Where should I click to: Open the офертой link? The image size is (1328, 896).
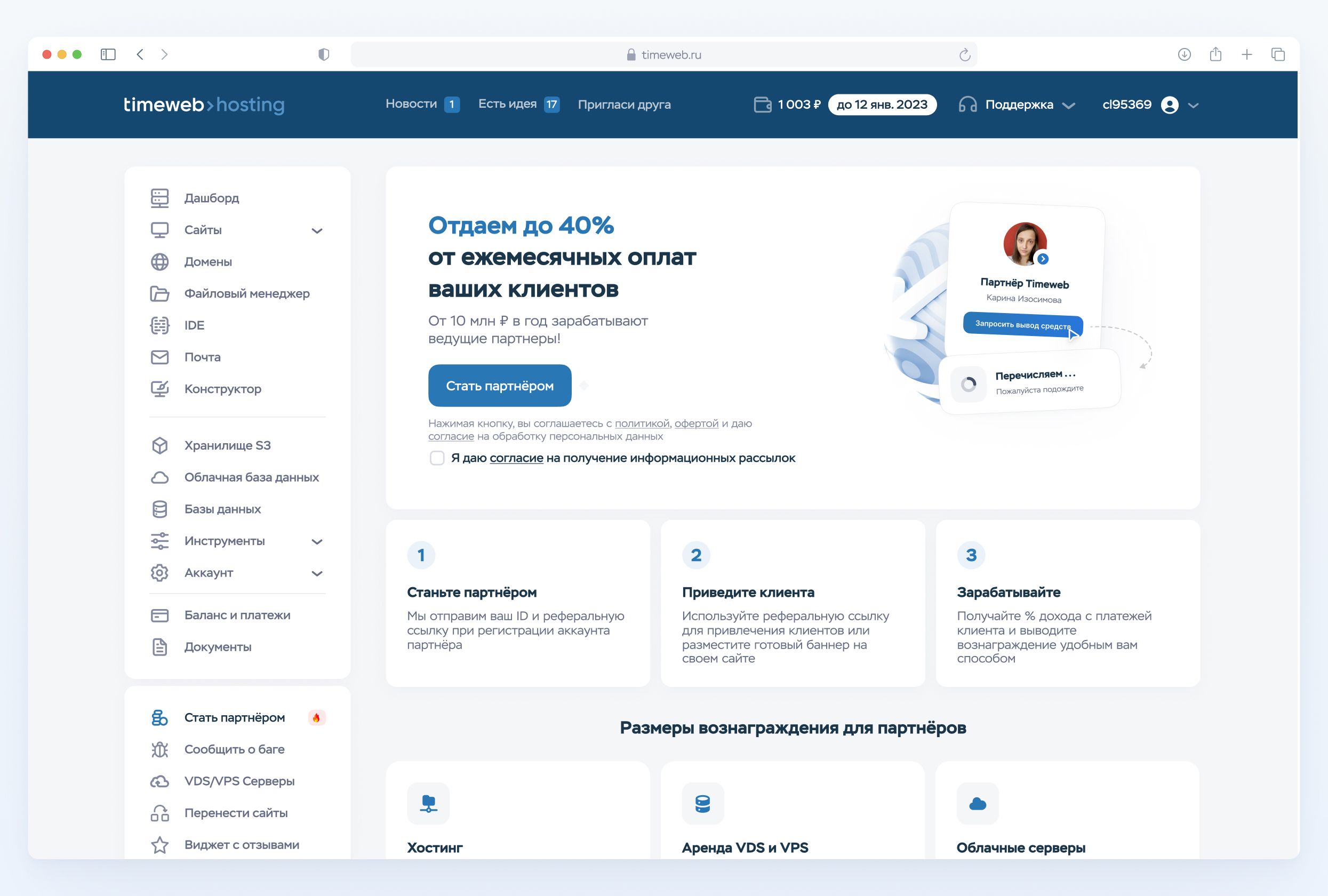point(695,423)
